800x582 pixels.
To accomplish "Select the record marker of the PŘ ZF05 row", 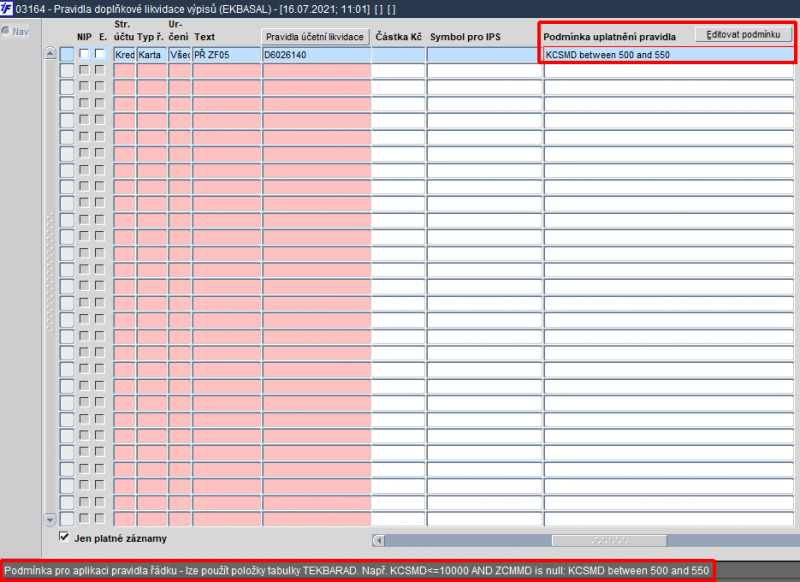I will tap(67, 55).
